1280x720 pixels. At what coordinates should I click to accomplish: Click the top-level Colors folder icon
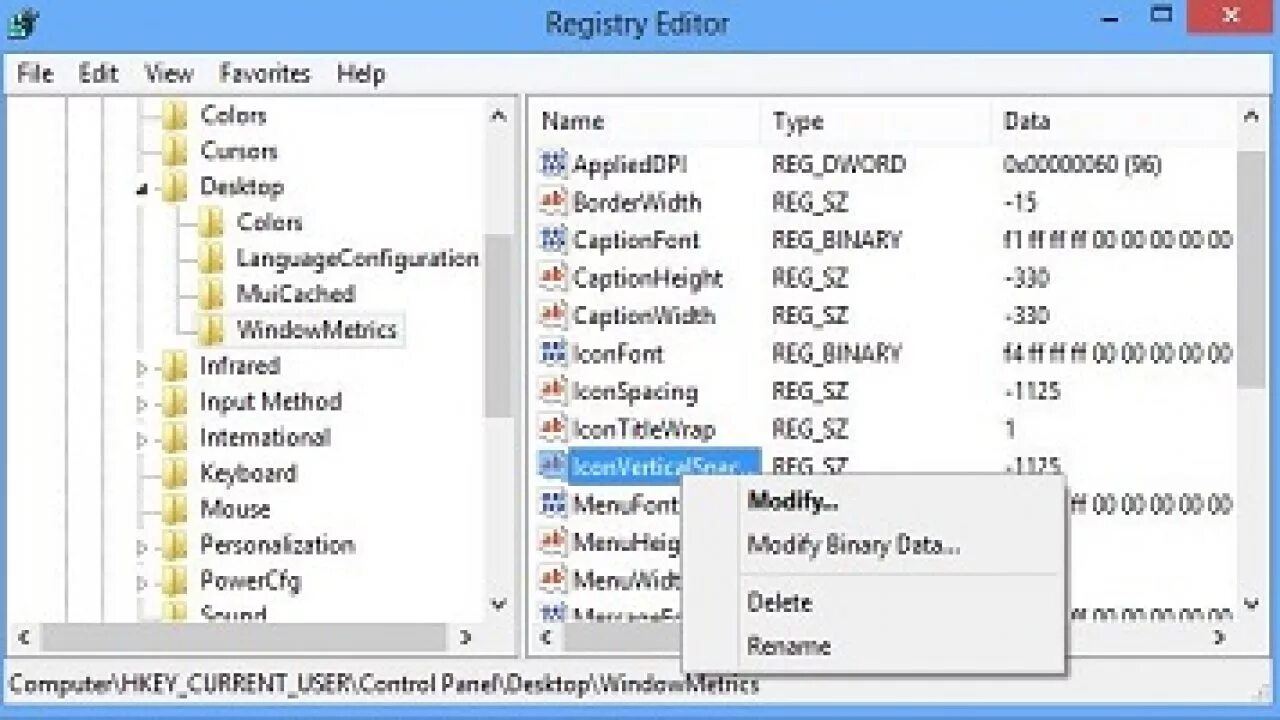[175, 115]
